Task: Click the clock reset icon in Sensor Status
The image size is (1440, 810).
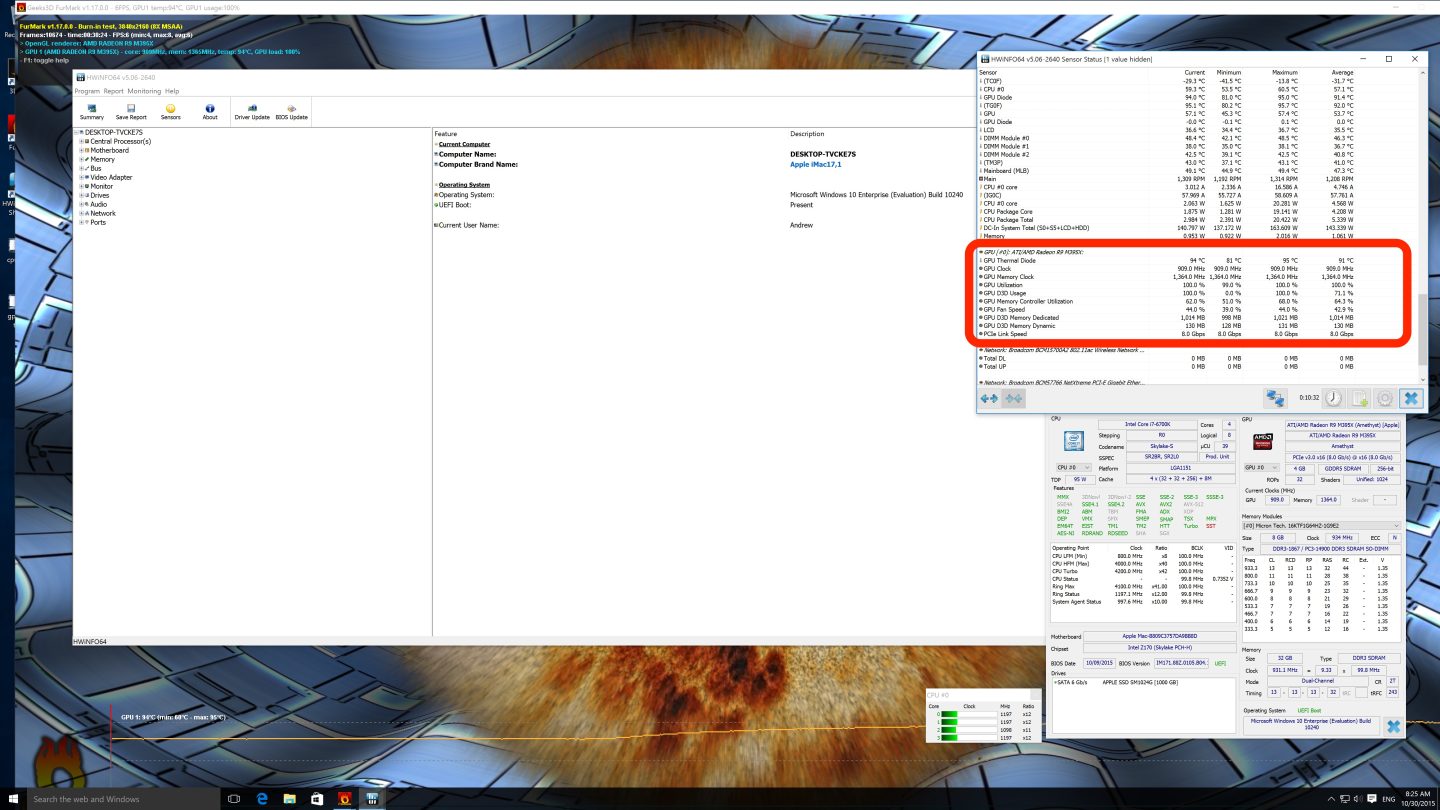Action: [1334, 398]
